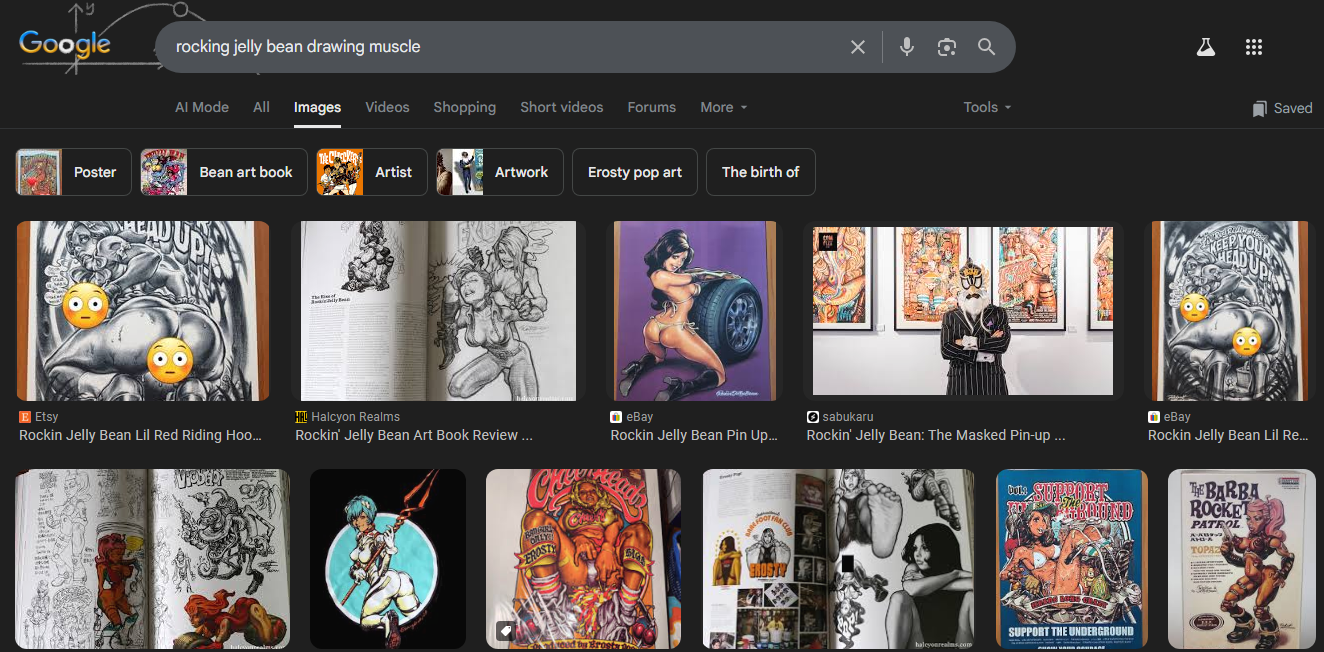1324x652 pixels.
Task: Apply the Erosty pop art chip
Action: [x=635, y=172]
